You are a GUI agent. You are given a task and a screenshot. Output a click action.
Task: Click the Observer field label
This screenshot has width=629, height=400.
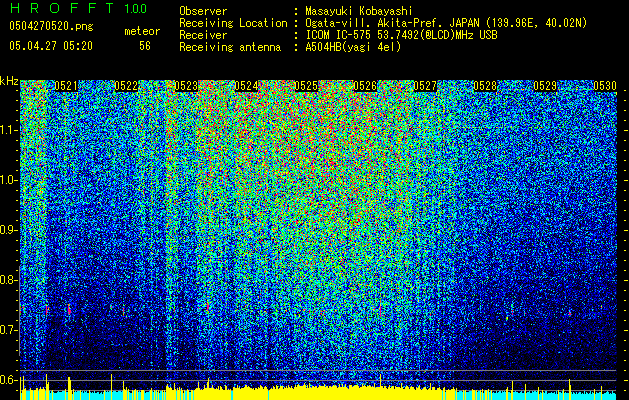pyautogui.click(x=203, y=11)
